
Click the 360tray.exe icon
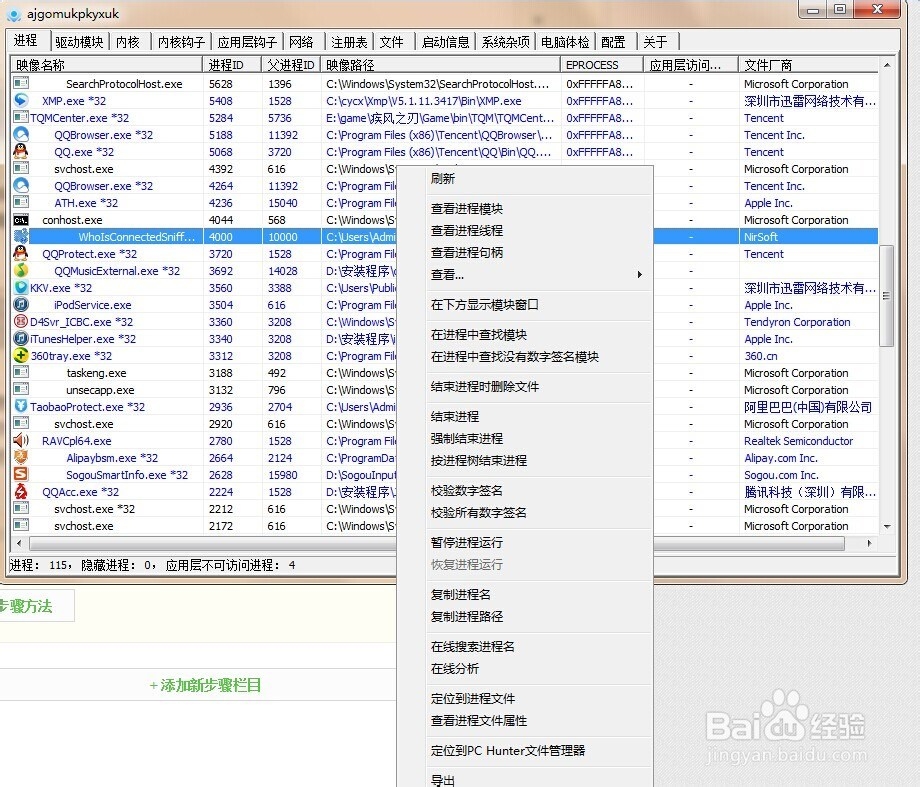point(21,356)
